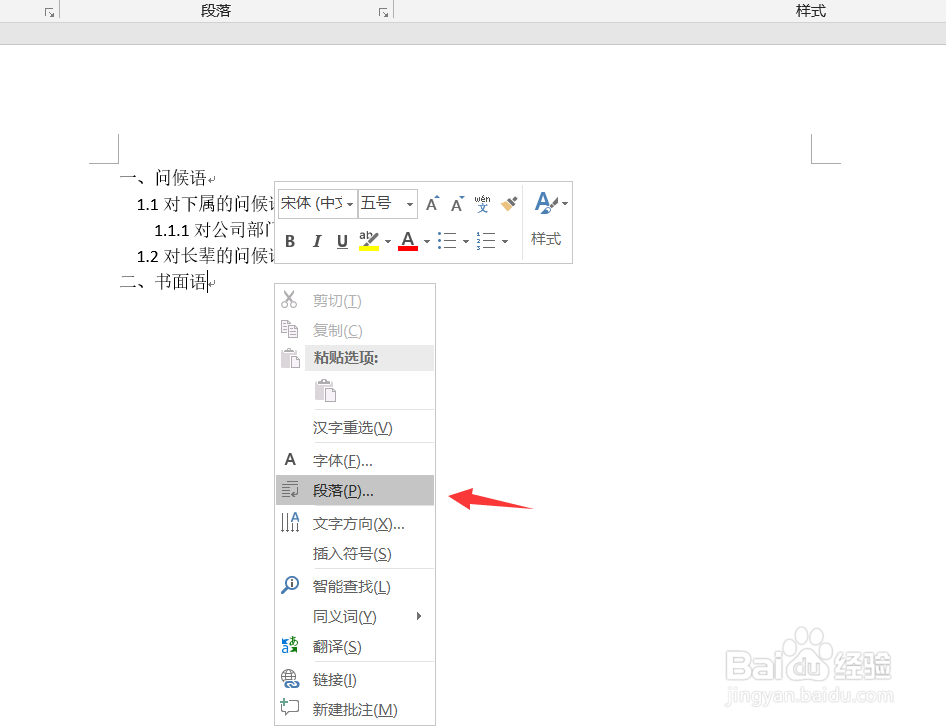Toggle bold formatting with the B button

point(290,241)
